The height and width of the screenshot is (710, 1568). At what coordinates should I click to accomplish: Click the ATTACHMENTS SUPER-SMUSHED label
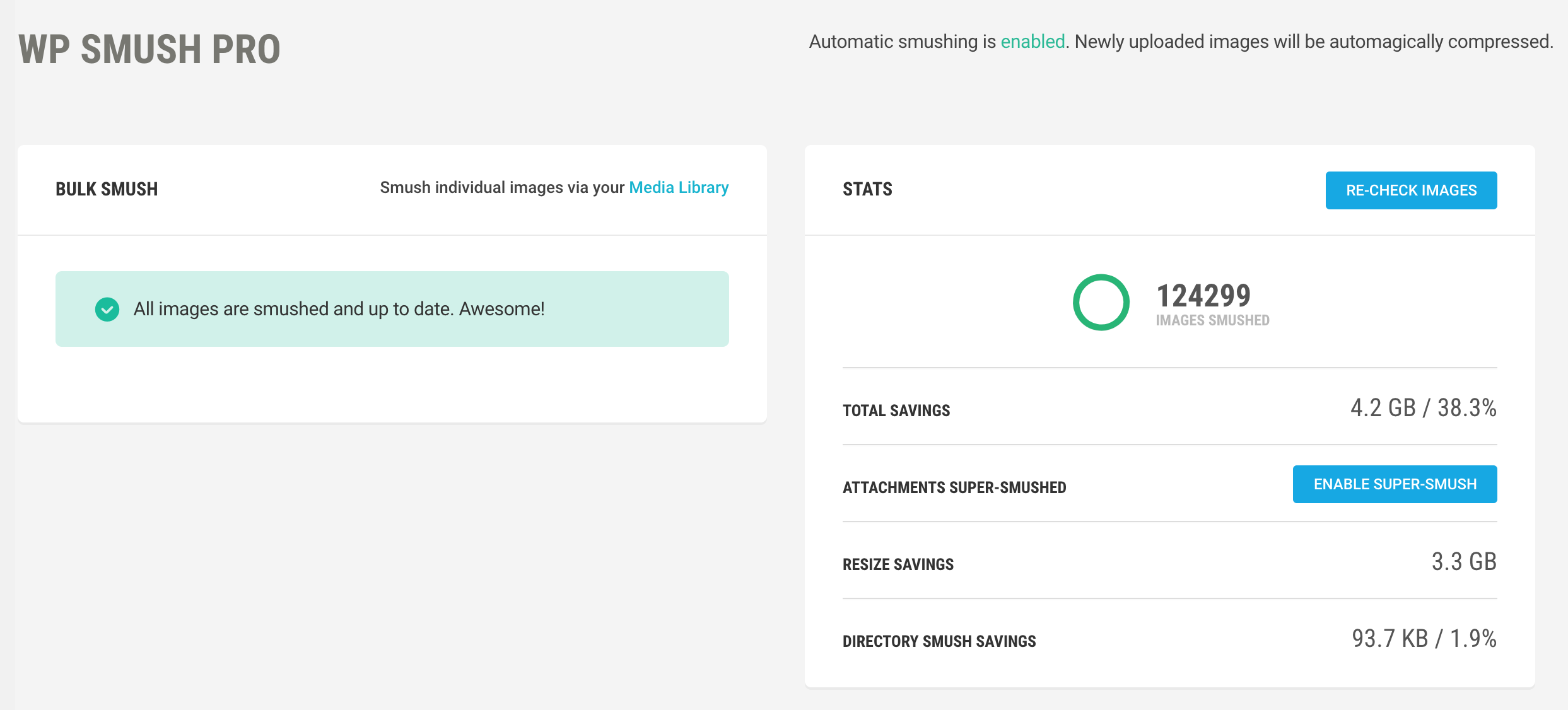pos(954,487)
